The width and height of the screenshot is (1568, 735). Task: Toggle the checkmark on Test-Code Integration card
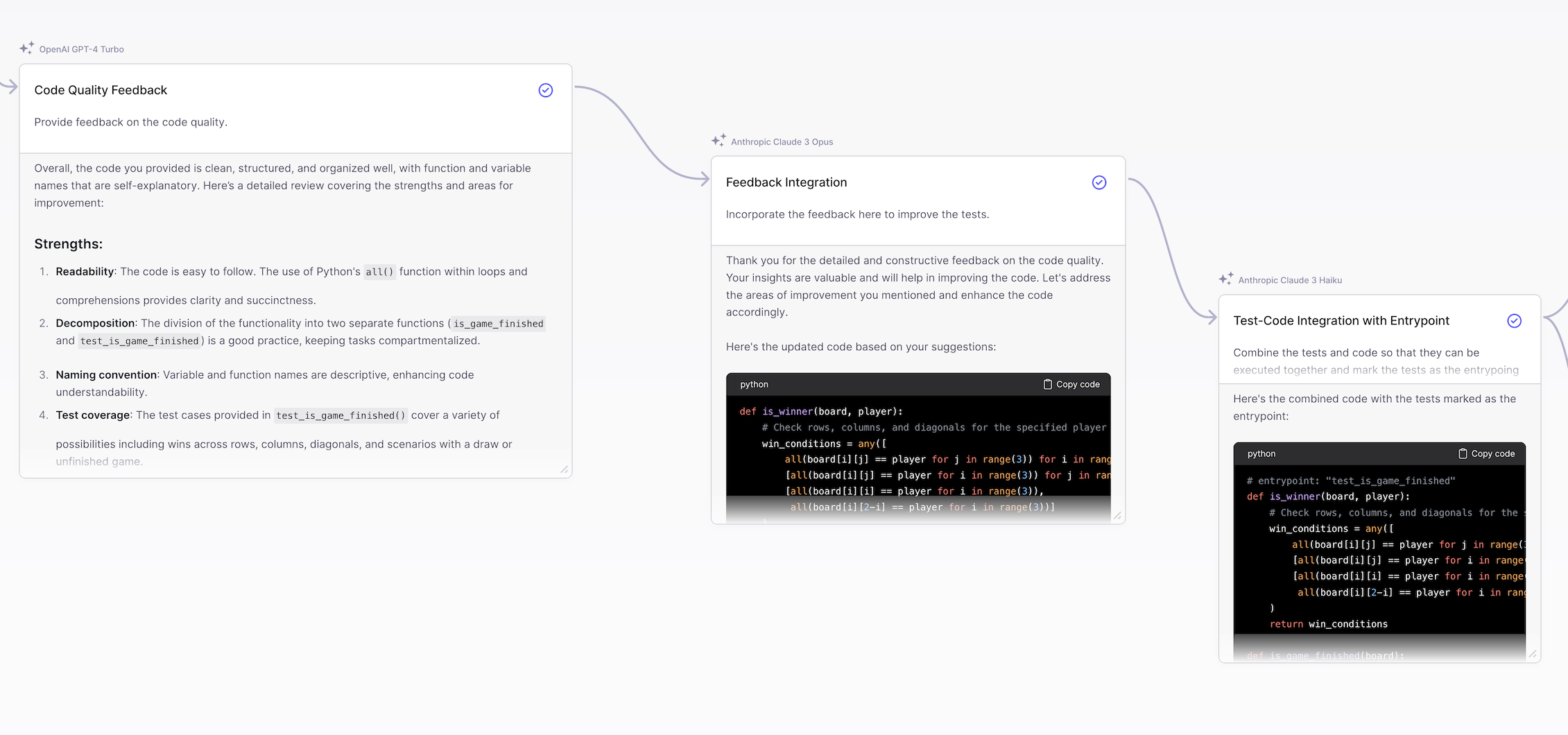pos(1515,320)
